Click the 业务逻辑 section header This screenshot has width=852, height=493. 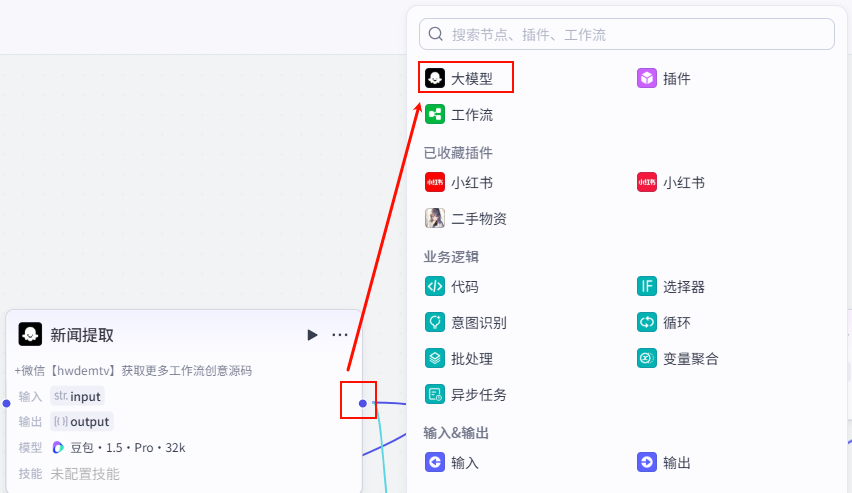pos(451,257)
